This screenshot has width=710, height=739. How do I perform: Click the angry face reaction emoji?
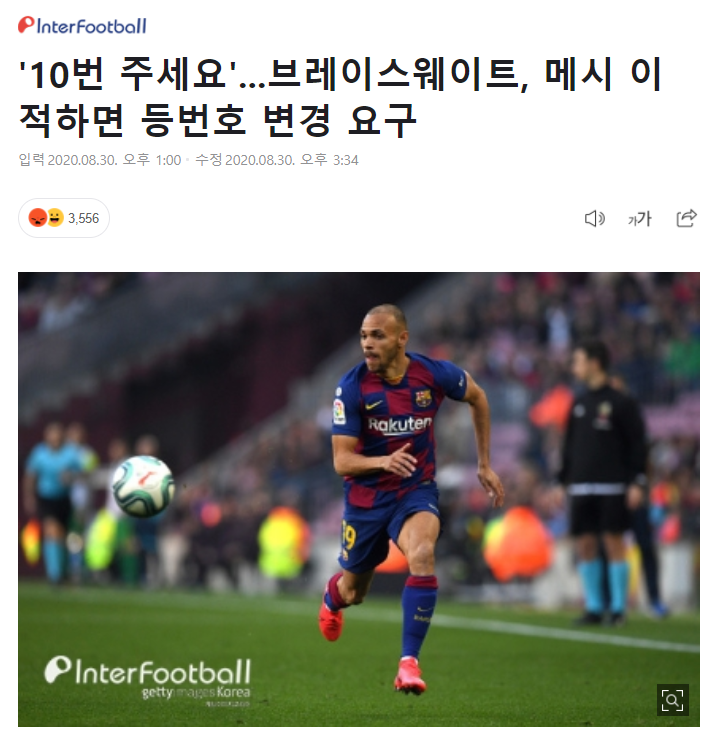(37, 218)
